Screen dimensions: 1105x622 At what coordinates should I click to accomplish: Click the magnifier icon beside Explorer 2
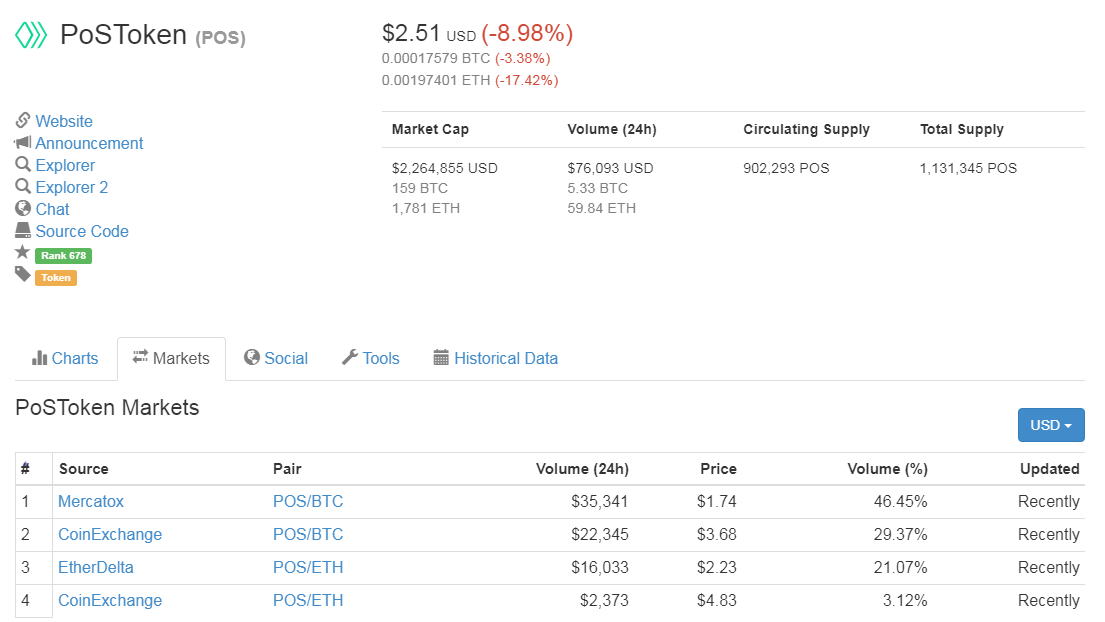[x=23, y=186]
